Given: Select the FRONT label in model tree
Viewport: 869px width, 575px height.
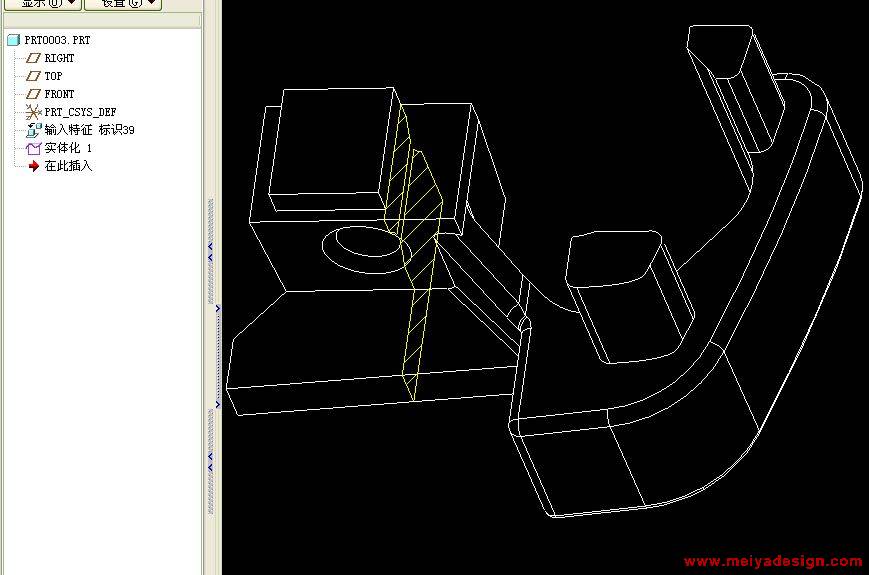Looking at the screenshot, I should [x=59, y=94].
